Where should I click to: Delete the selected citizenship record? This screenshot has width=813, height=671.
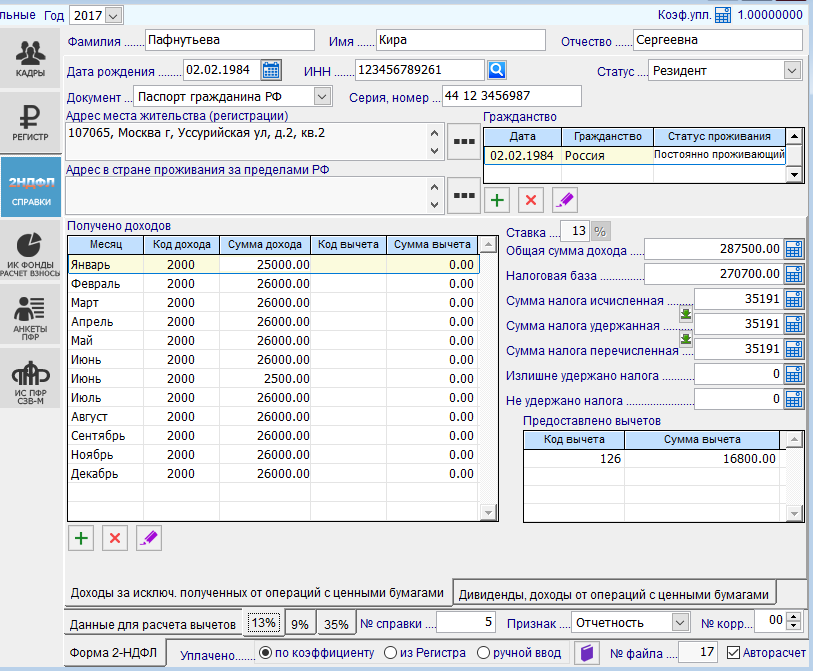531,200
